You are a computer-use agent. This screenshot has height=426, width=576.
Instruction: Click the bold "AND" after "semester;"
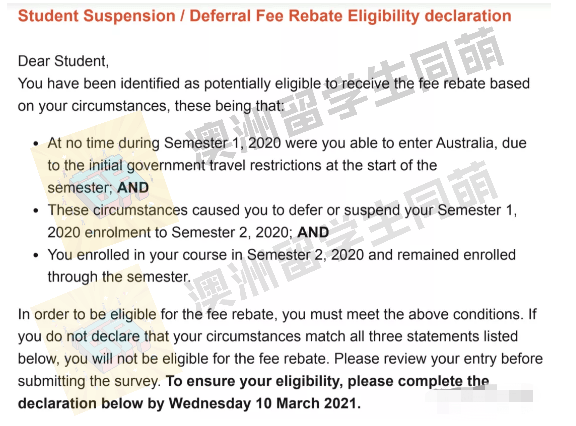pyautogui.click(x=133, y=188)
